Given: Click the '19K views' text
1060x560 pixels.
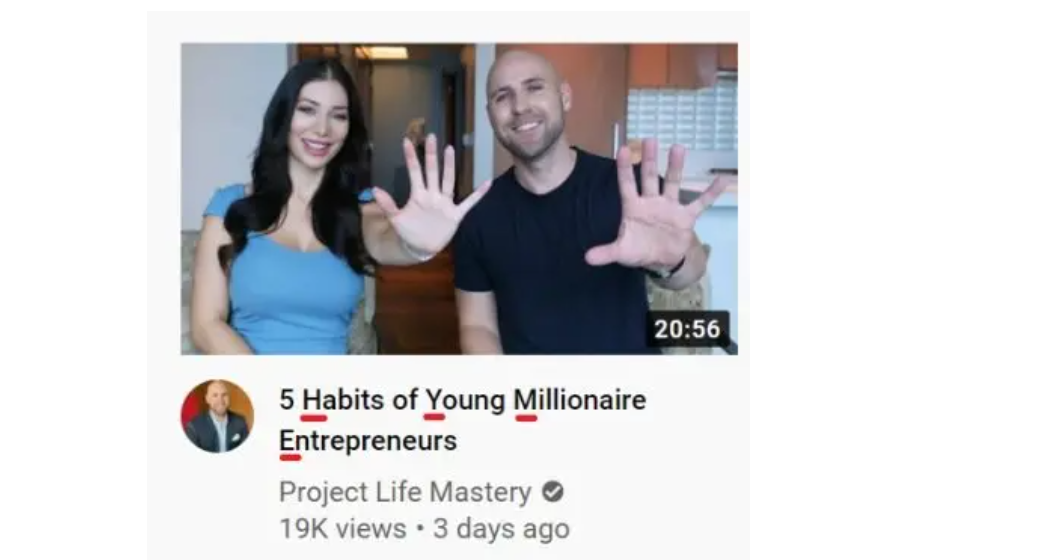Looking at the screenshot, I should tap(343, 529).
